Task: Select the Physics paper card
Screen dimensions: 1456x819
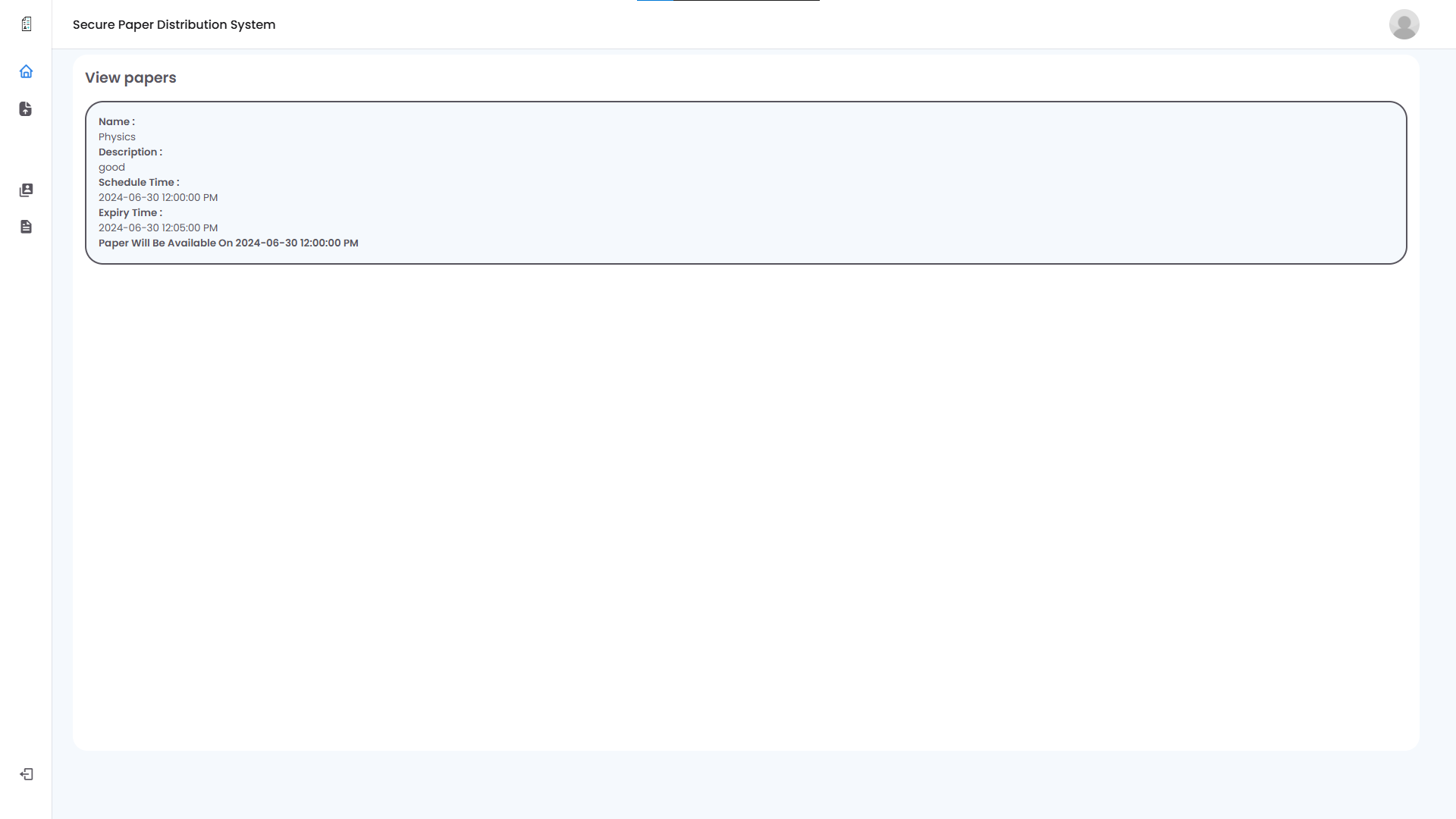Action: click(745, 183)
